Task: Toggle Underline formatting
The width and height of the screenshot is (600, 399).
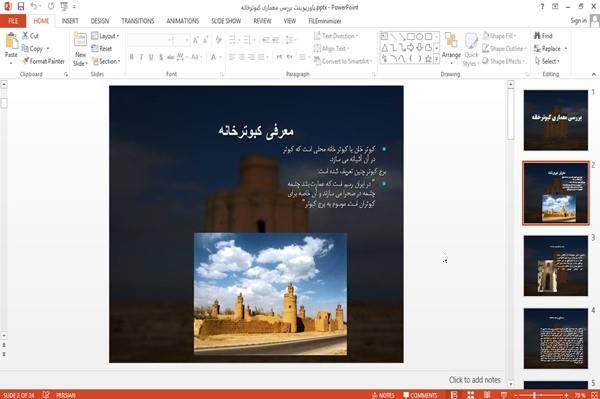Action: click(151, 57)
